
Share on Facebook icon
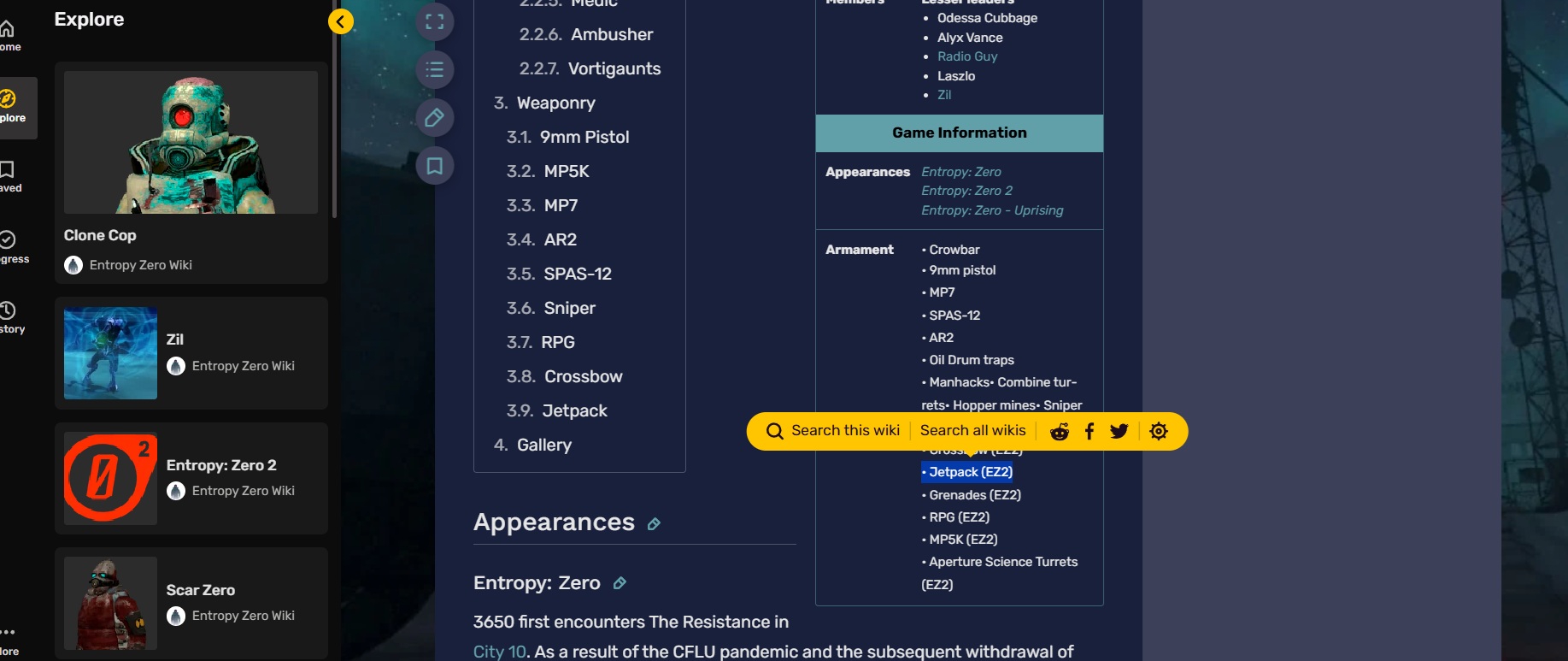1089,431
